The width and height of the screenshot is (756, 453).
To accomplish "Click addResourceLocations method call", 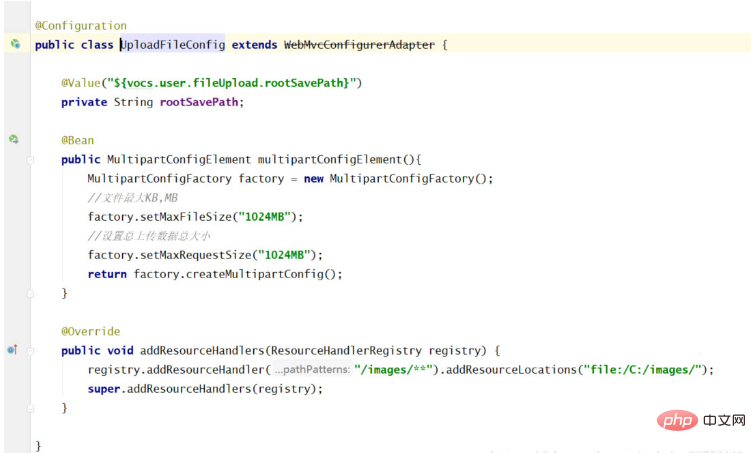I will [511, 370].
